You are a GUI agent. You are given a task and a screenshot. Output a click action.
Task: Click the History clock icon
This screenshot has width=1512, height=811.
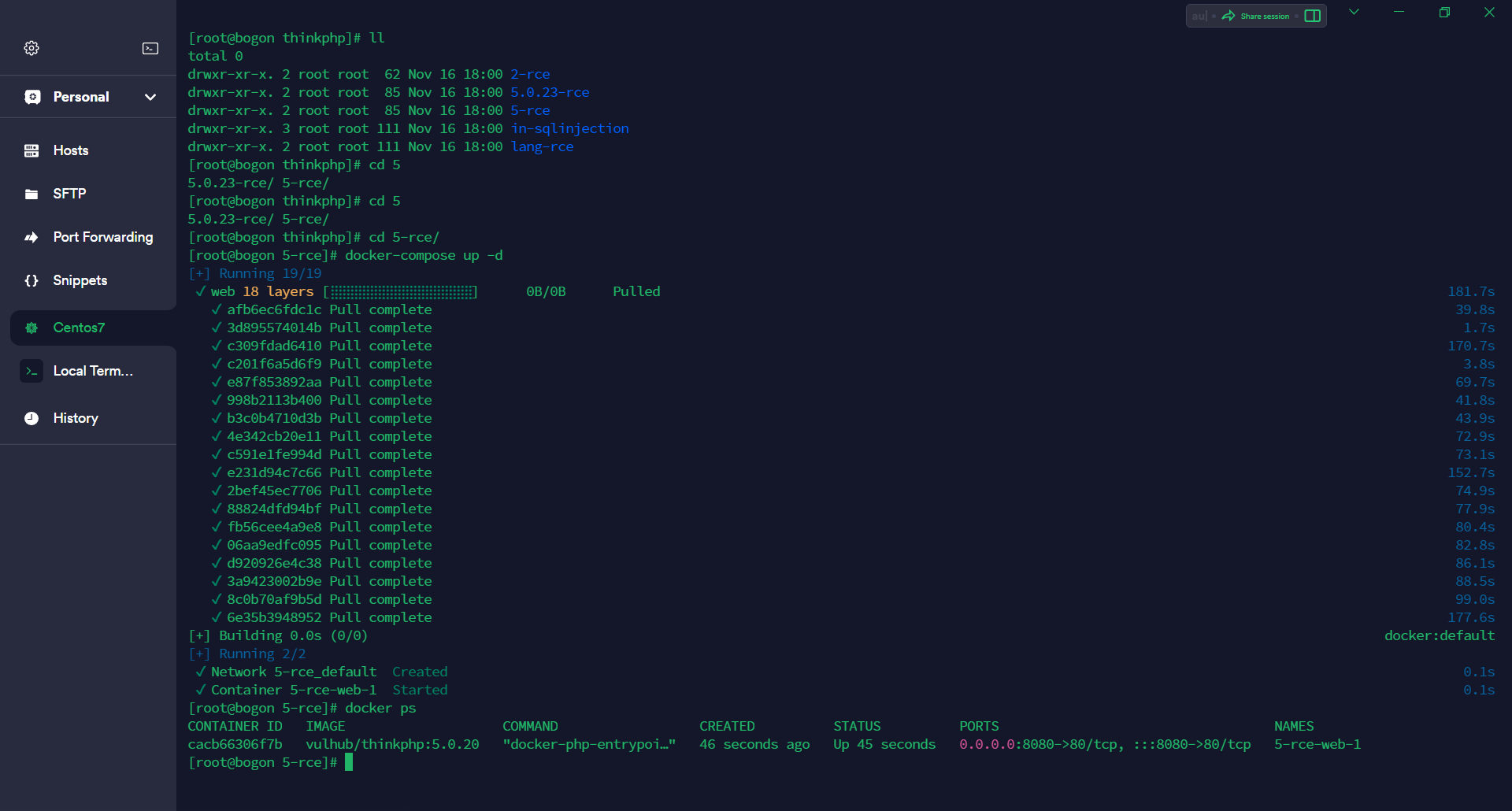(31, 418)
